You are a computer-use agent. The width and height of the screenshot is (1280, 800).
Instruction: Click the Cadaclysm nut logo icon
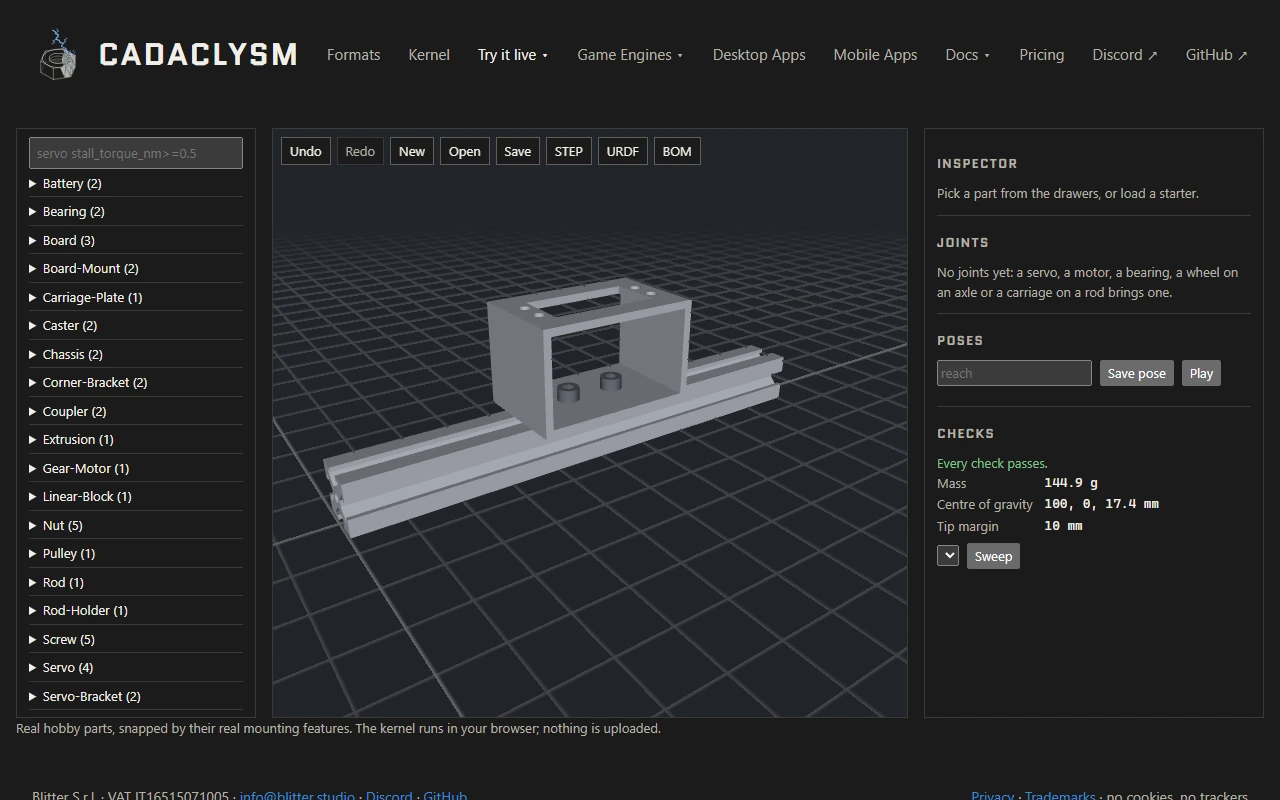57,54
